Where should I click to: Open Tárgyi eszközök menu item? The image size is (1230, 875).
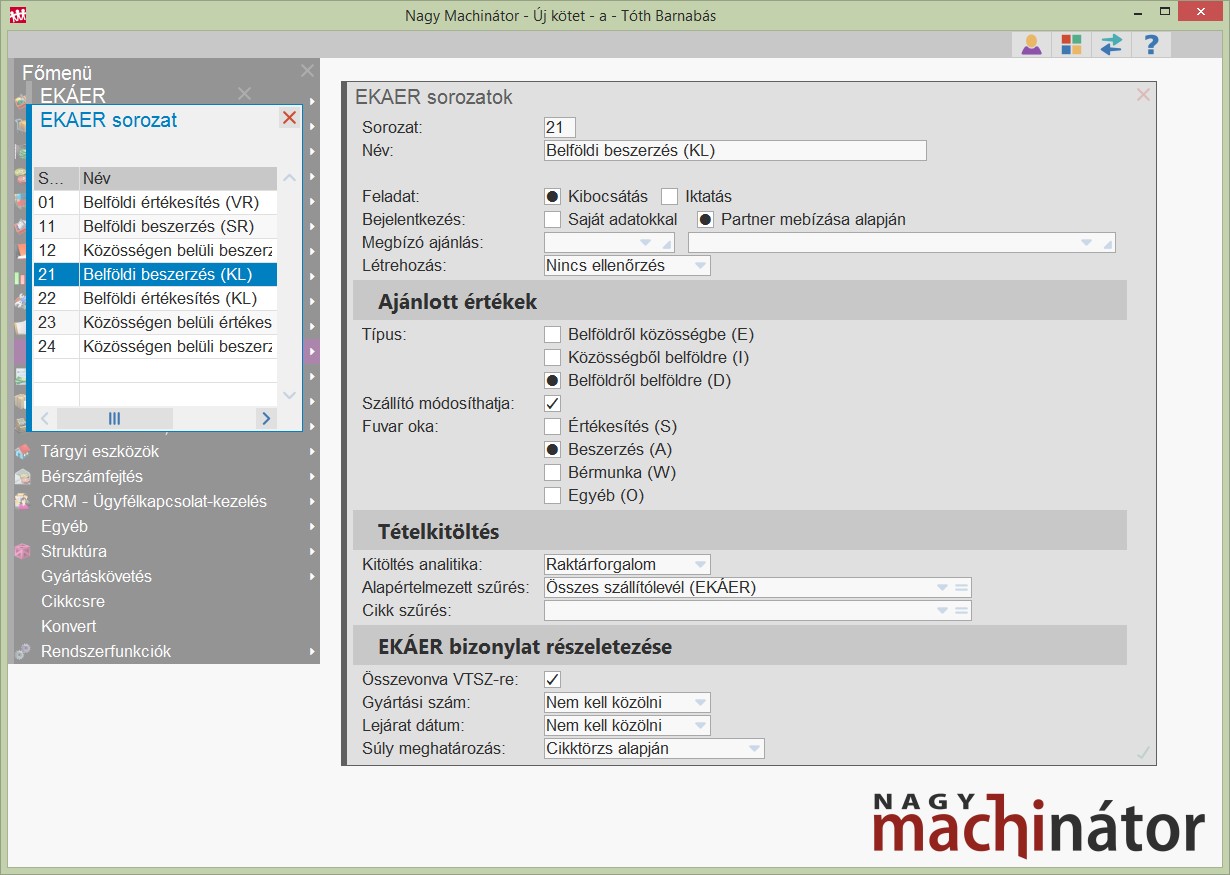pos(99,452)
